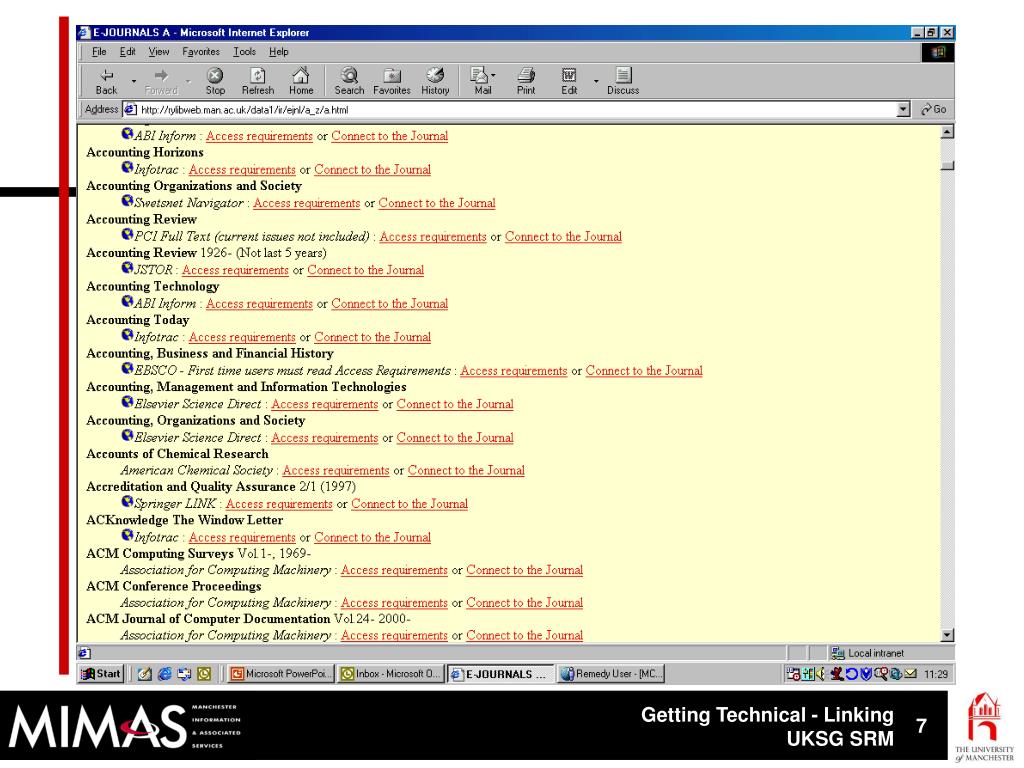Switch to Remedy User taskbar button

pos(611,673)
